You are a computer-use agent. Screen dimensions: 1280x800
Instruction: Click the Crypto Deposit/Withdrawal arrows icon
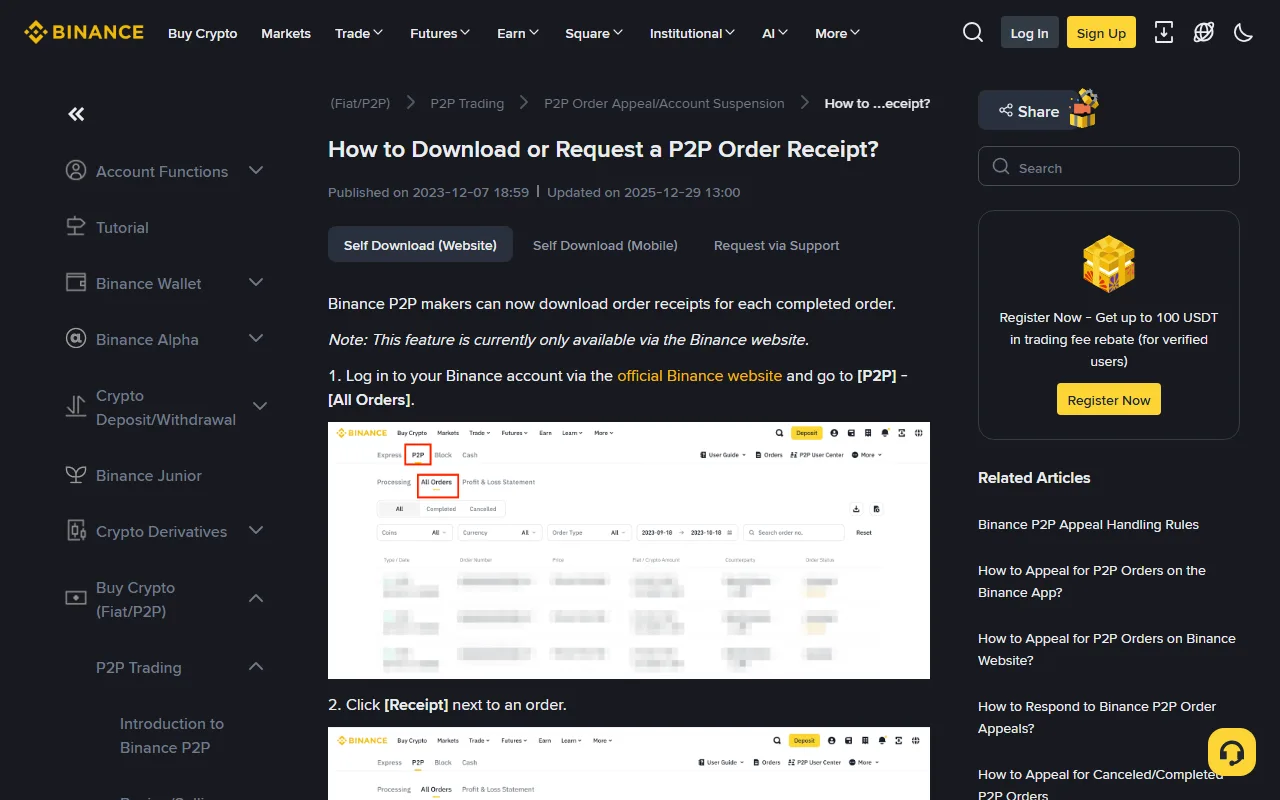[x=76, y=407]
